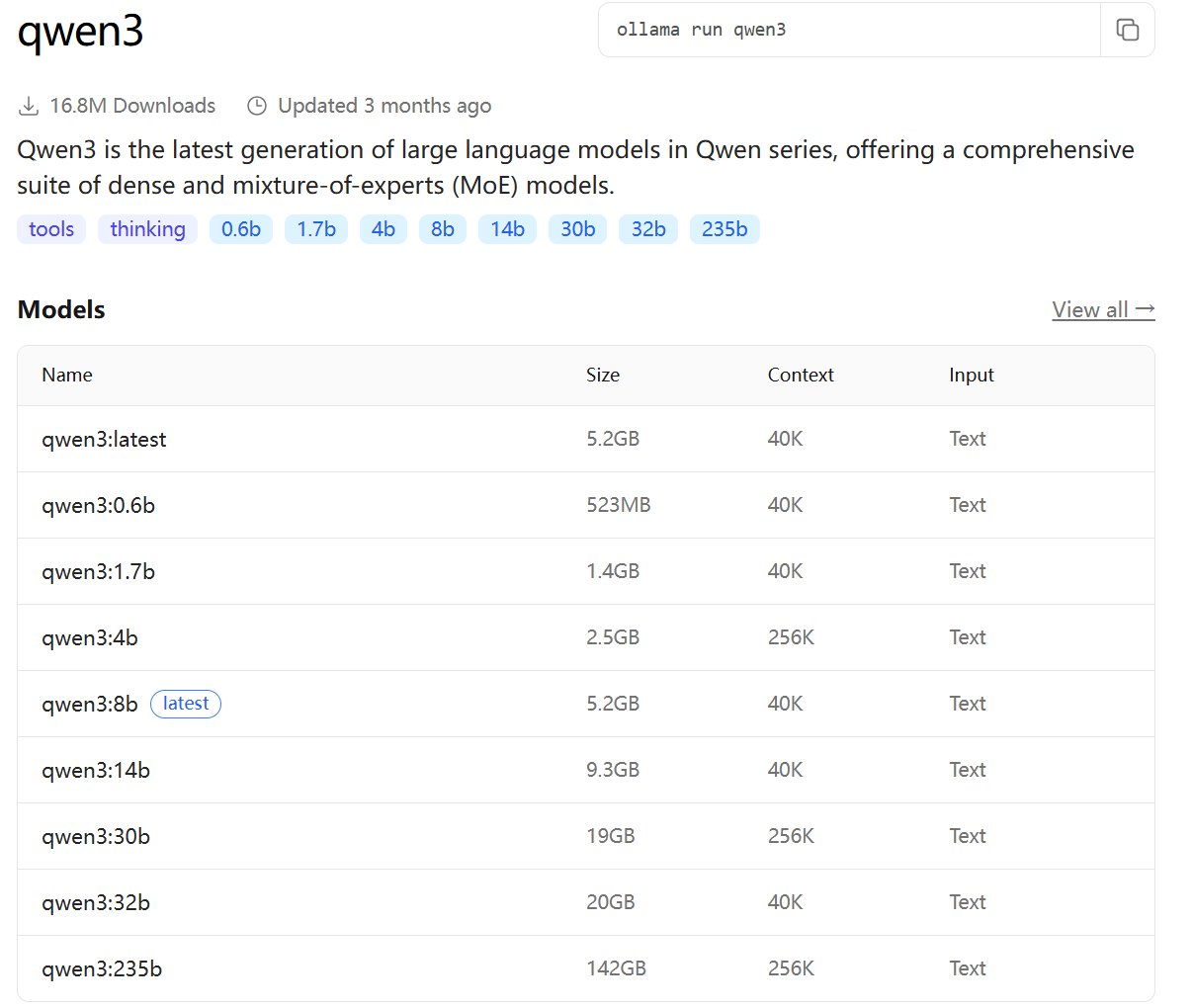Click the Text input of qwen3:latest
This screenshot has width=1193, height=1008.
click(968, 439)
